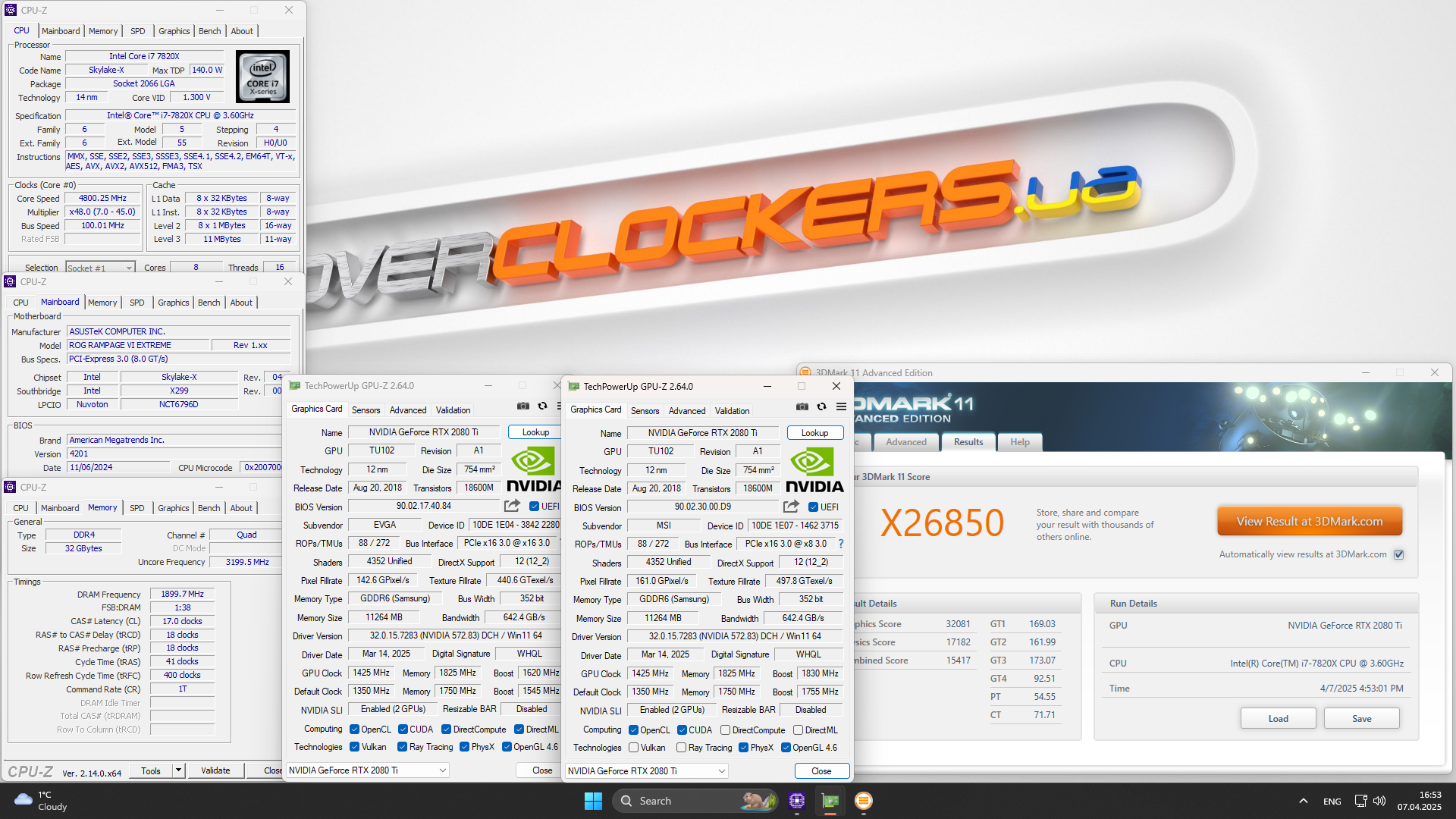This screenshot has width=1456, height=819.
Task: Click the X26850 score text in 3DMark
Action: [942, 523]
